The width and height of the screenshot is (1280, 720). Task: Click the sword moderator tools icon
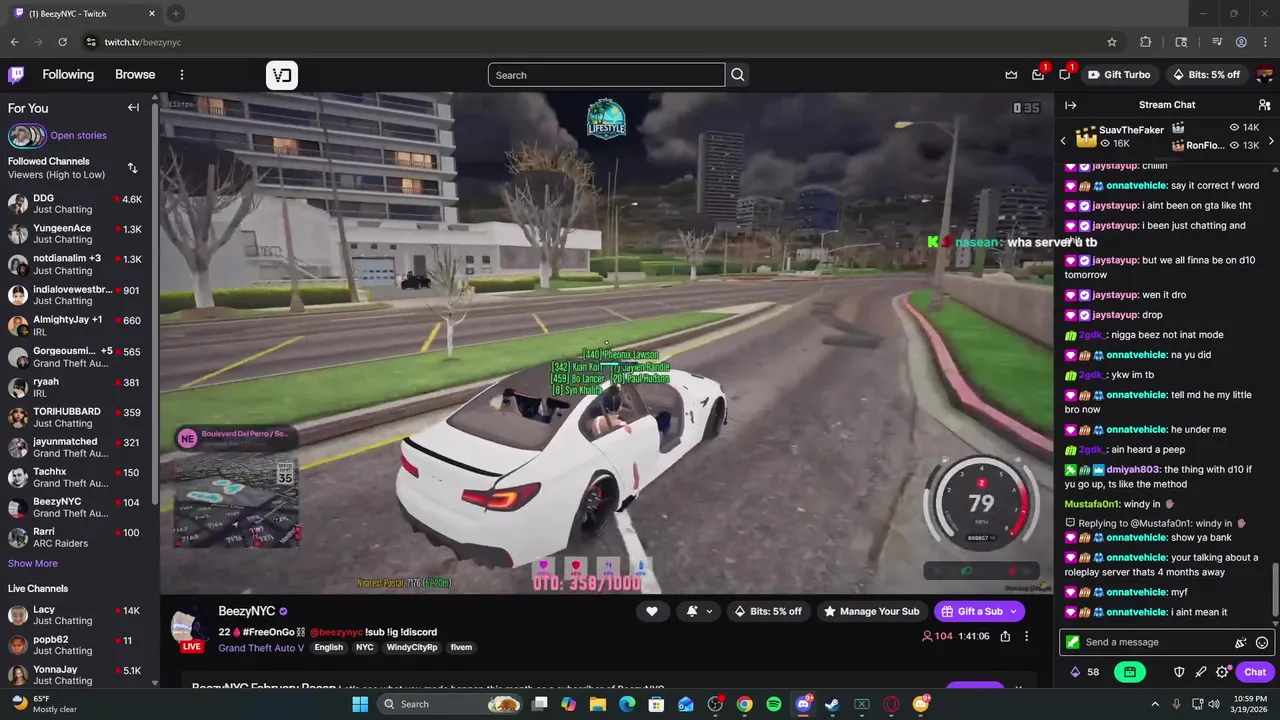[1200, 672]
